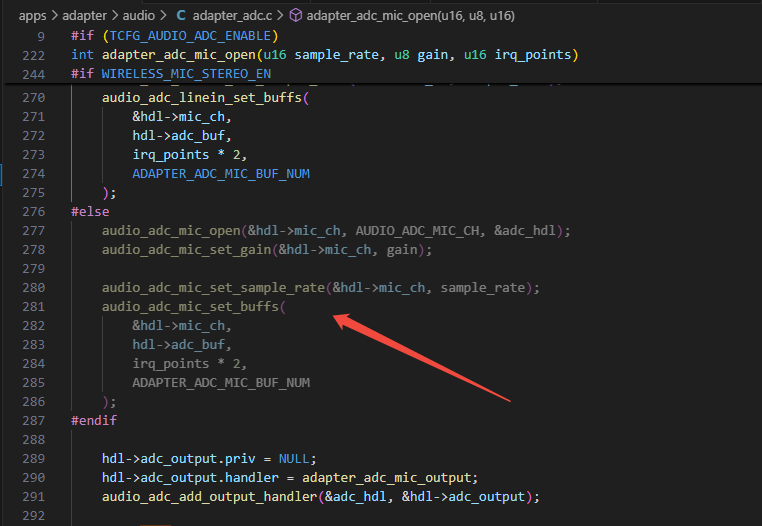
Task: Click '&hdl->mic_ch,' on line 271
Action: coord(182,117)
